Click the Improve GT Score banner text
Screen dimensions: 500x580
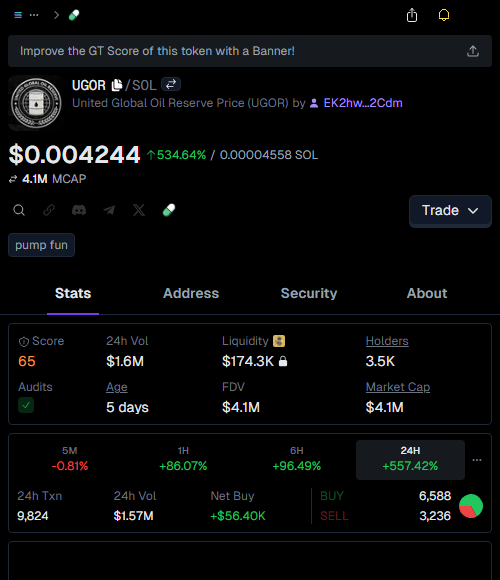click(157, 51)
